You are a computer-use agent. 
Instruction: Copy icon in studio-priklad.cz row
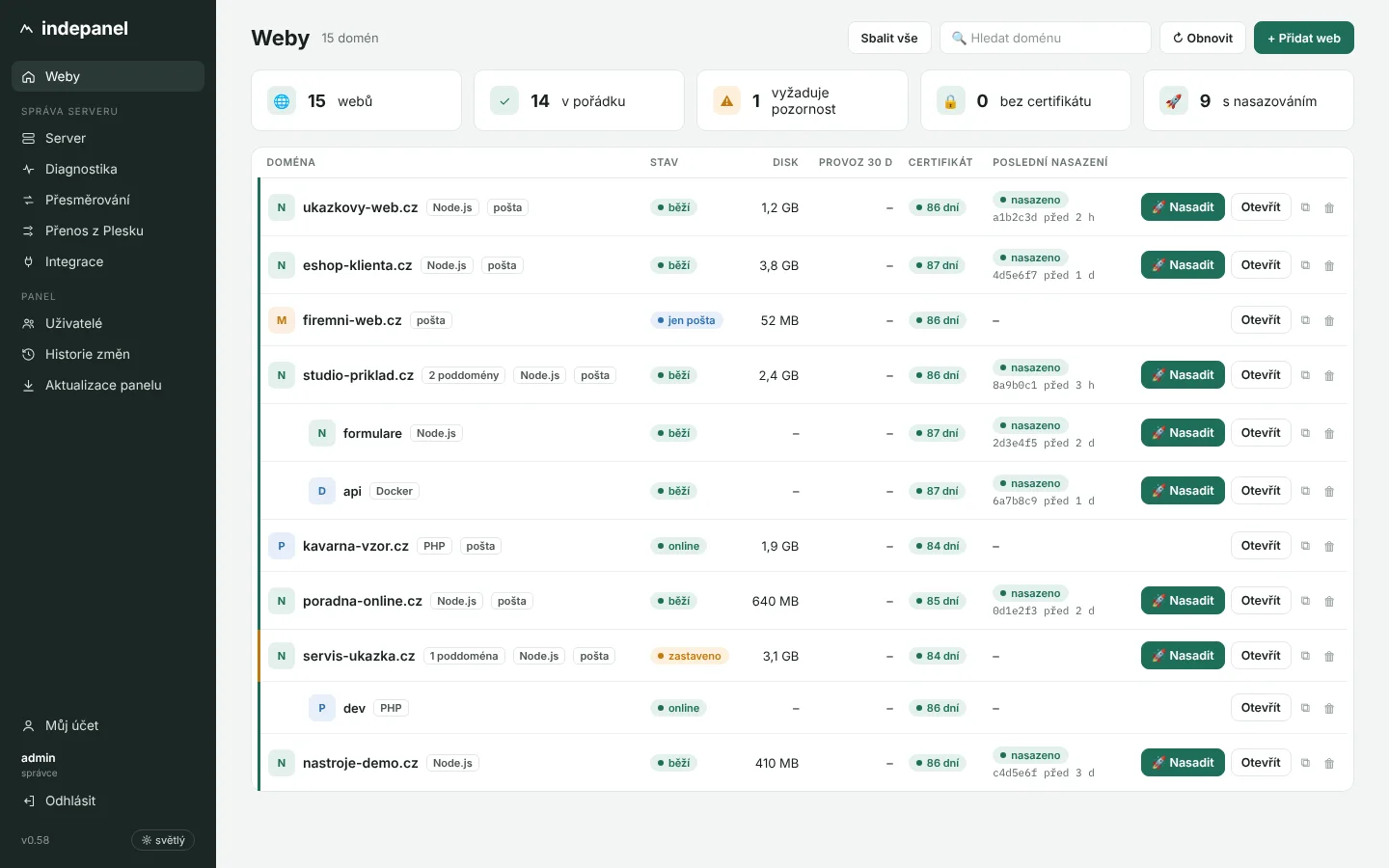1305,375
